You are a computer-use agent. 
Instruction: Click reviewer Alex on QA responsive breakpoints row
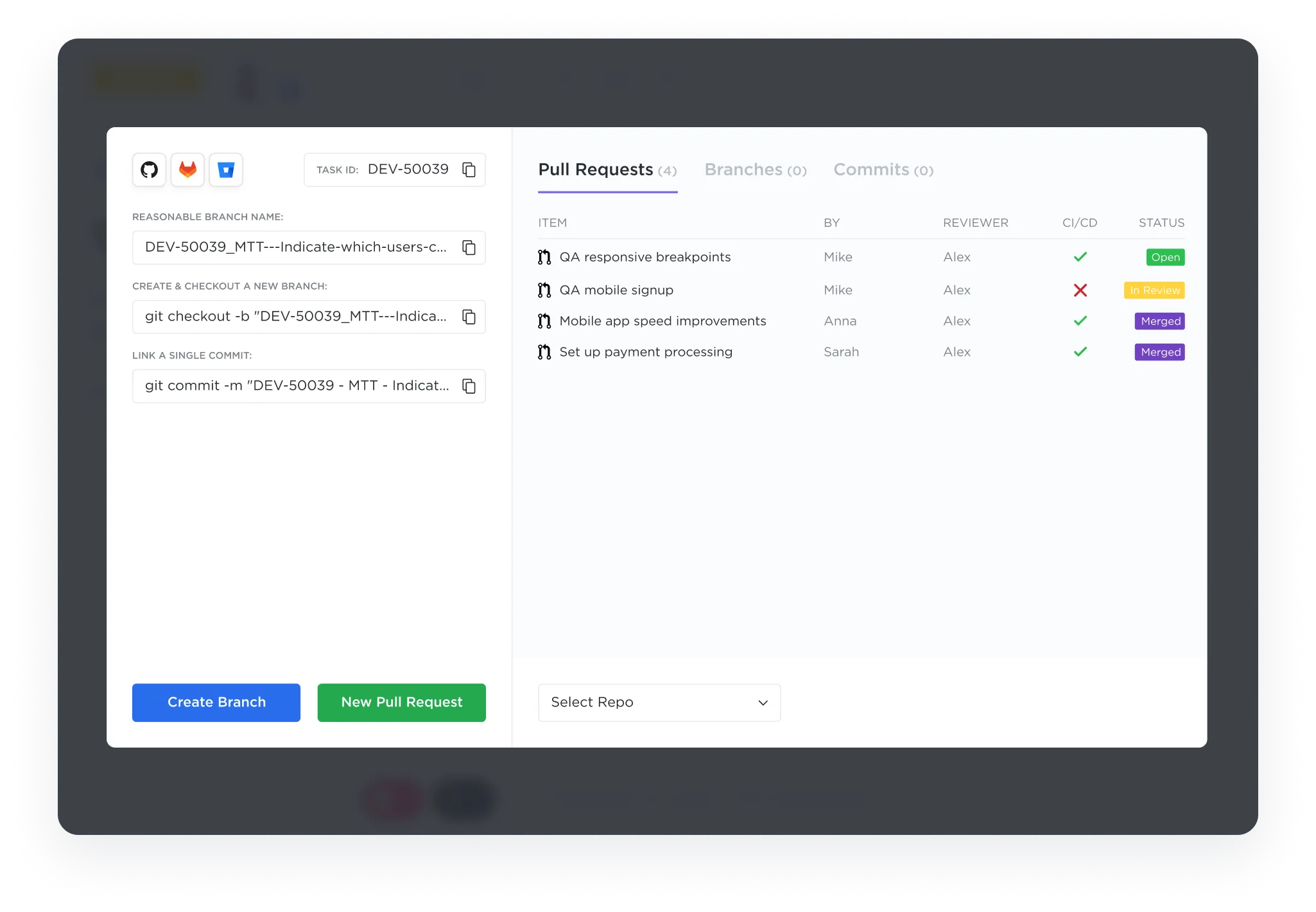957,257
